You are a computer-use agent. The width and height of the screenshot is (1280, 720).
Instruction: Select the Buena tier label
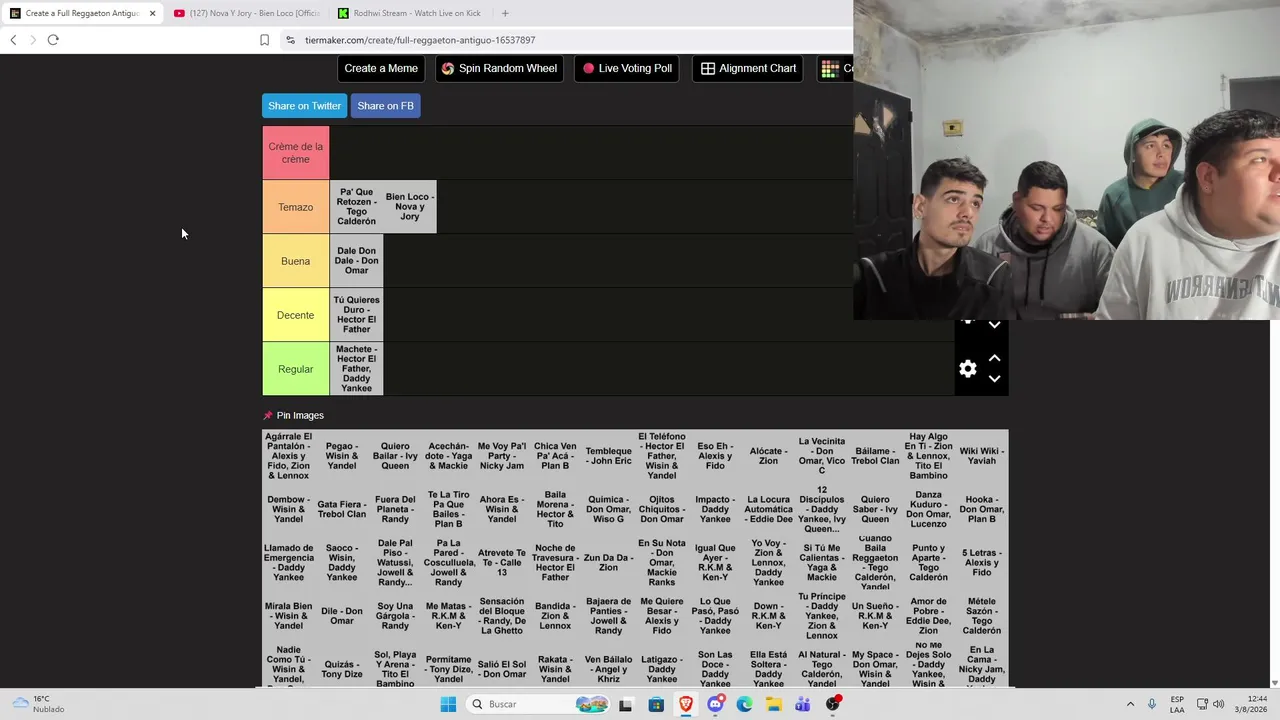coord(295,261)
